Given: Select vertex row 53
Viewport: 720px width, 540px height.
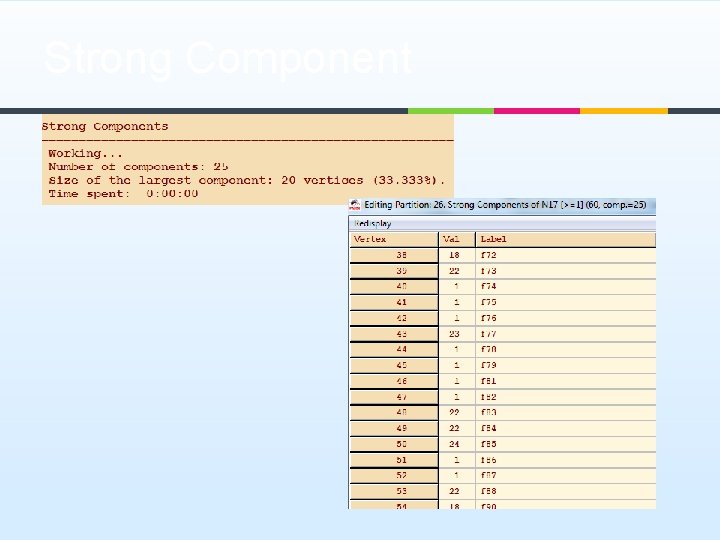Looking at the screenshot, I should pos(394,491).
